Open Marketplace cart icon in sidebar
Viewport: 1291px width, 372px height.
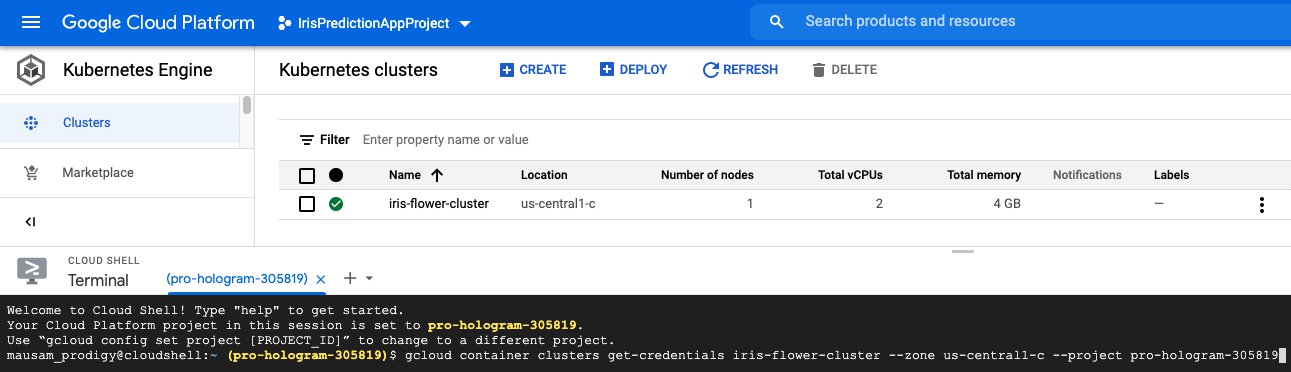click(30, 173)
